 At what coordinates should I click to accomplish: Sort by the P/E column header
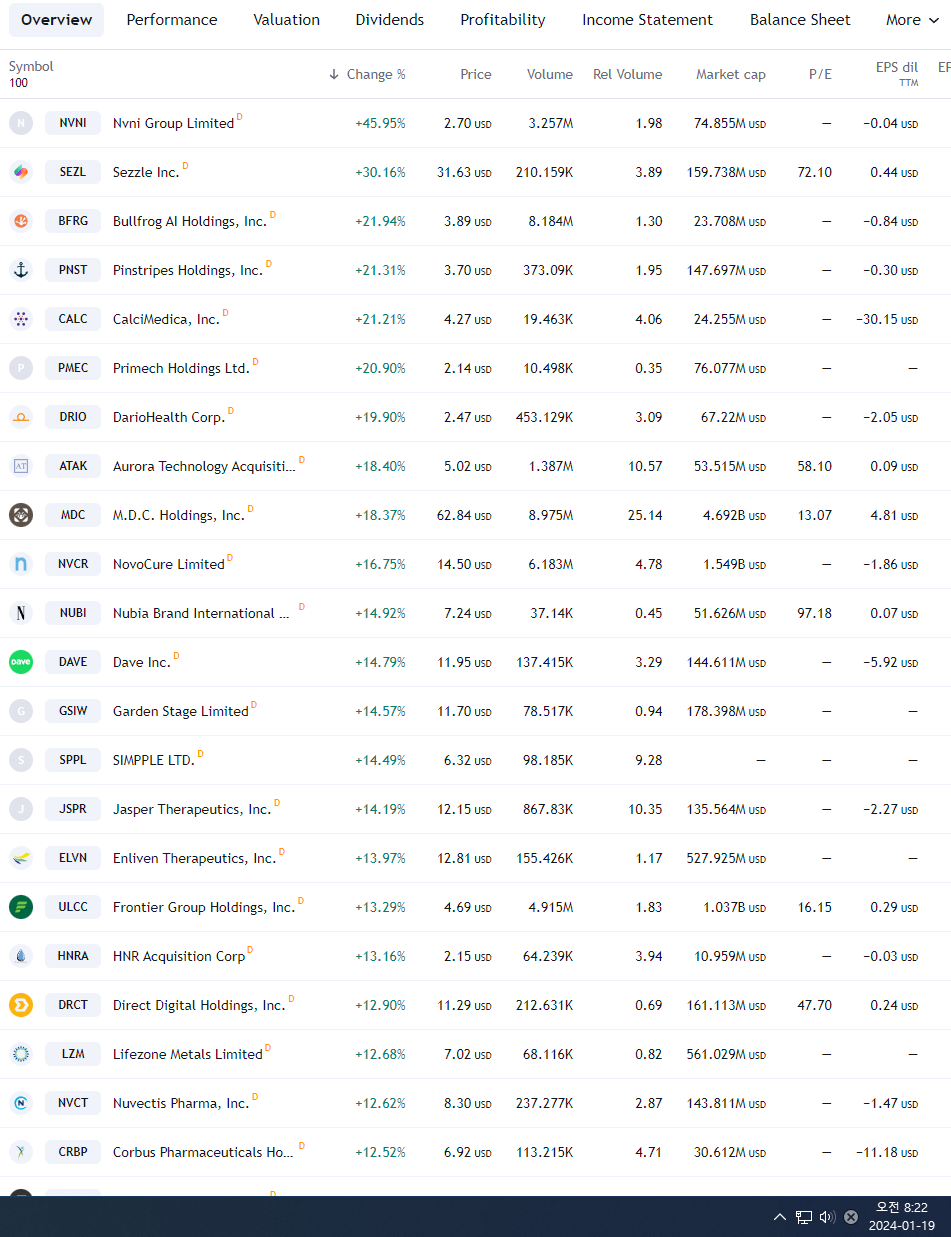(x=820, y=74)
